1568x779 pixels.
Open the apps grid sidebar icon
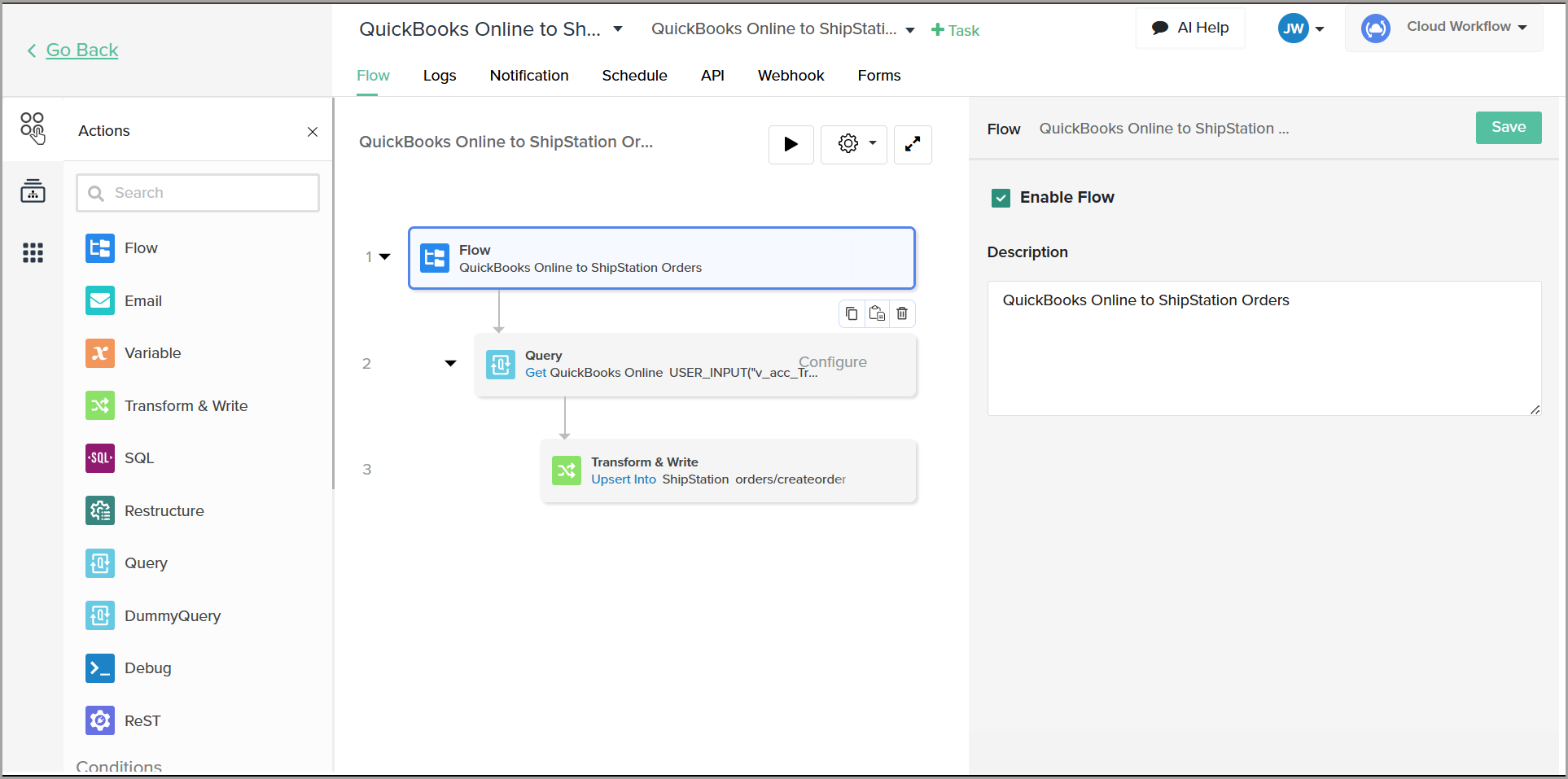33,253
